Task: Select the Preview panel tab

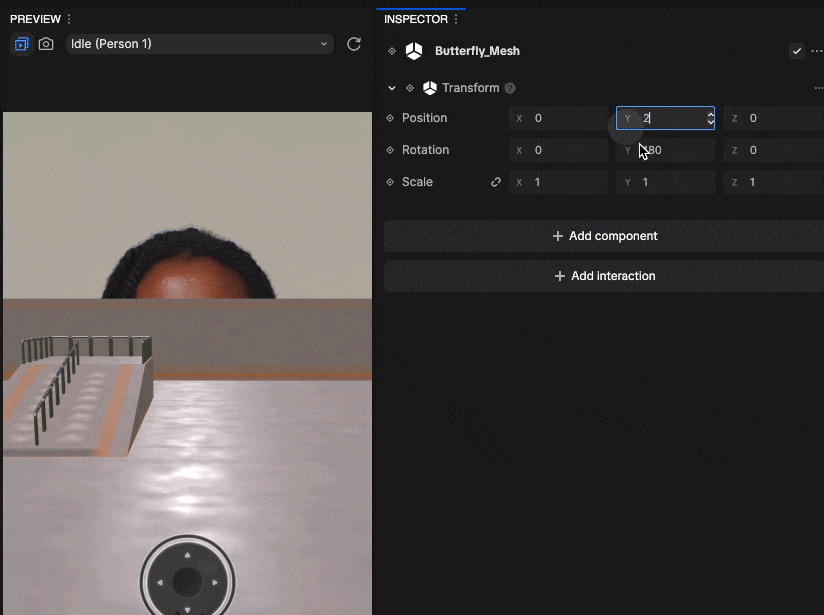Action: [34, 19]
